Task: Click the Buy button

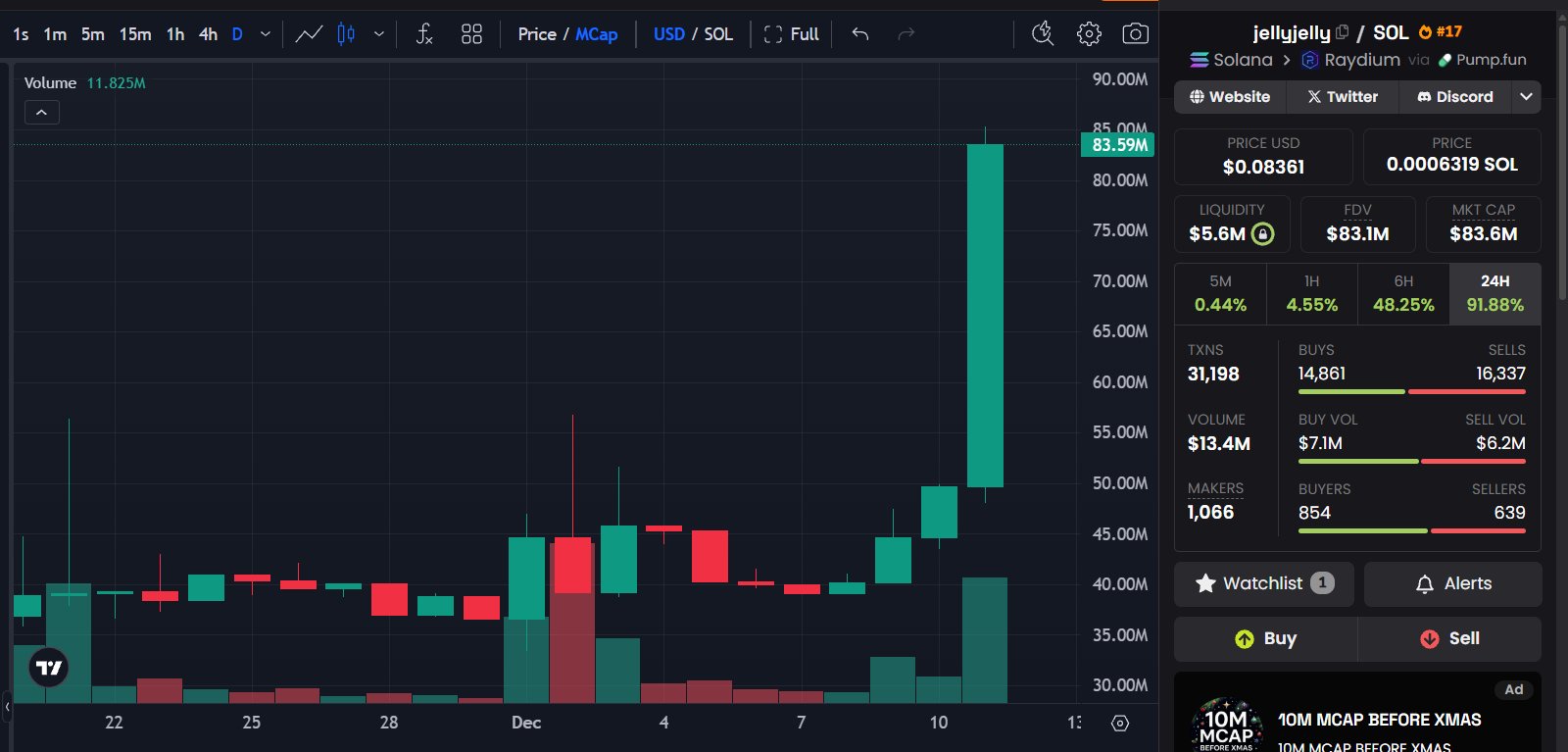Action: click(1265, 638)
